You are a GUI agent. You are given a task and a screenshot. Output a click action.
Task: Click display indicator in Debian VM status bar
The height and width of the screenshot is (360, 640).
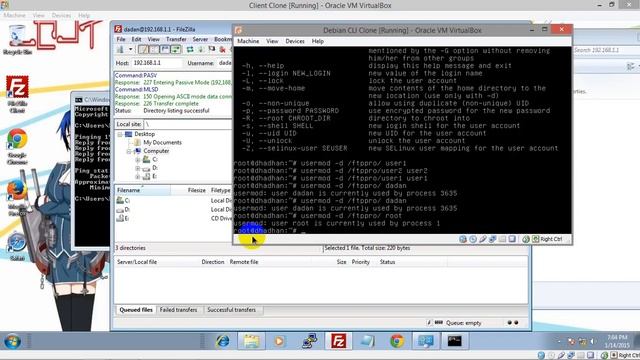click(x=512, y=239)
